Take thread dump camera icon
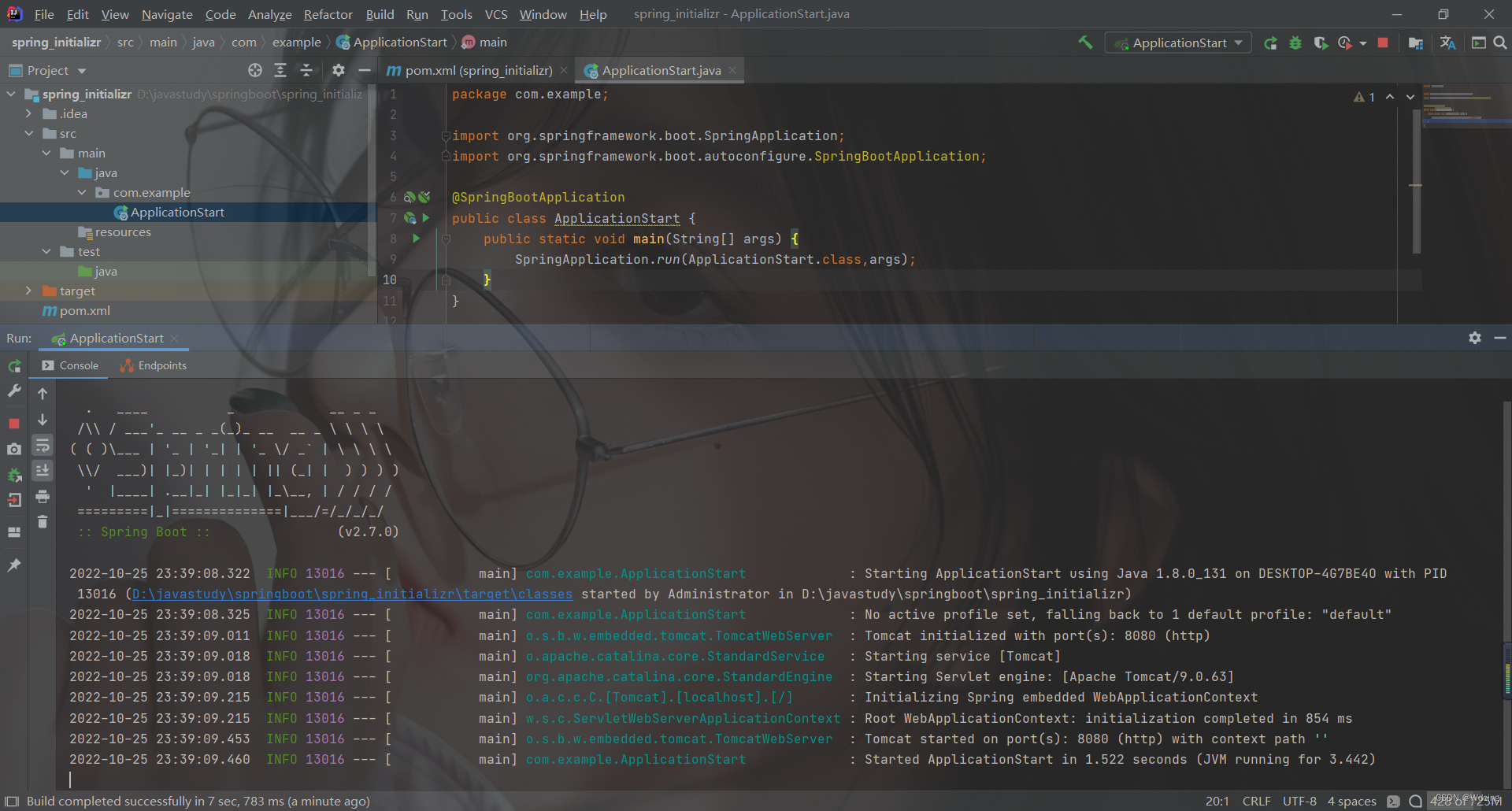Viewport: 1512px width, 811px height. click(x=14, y=449)
